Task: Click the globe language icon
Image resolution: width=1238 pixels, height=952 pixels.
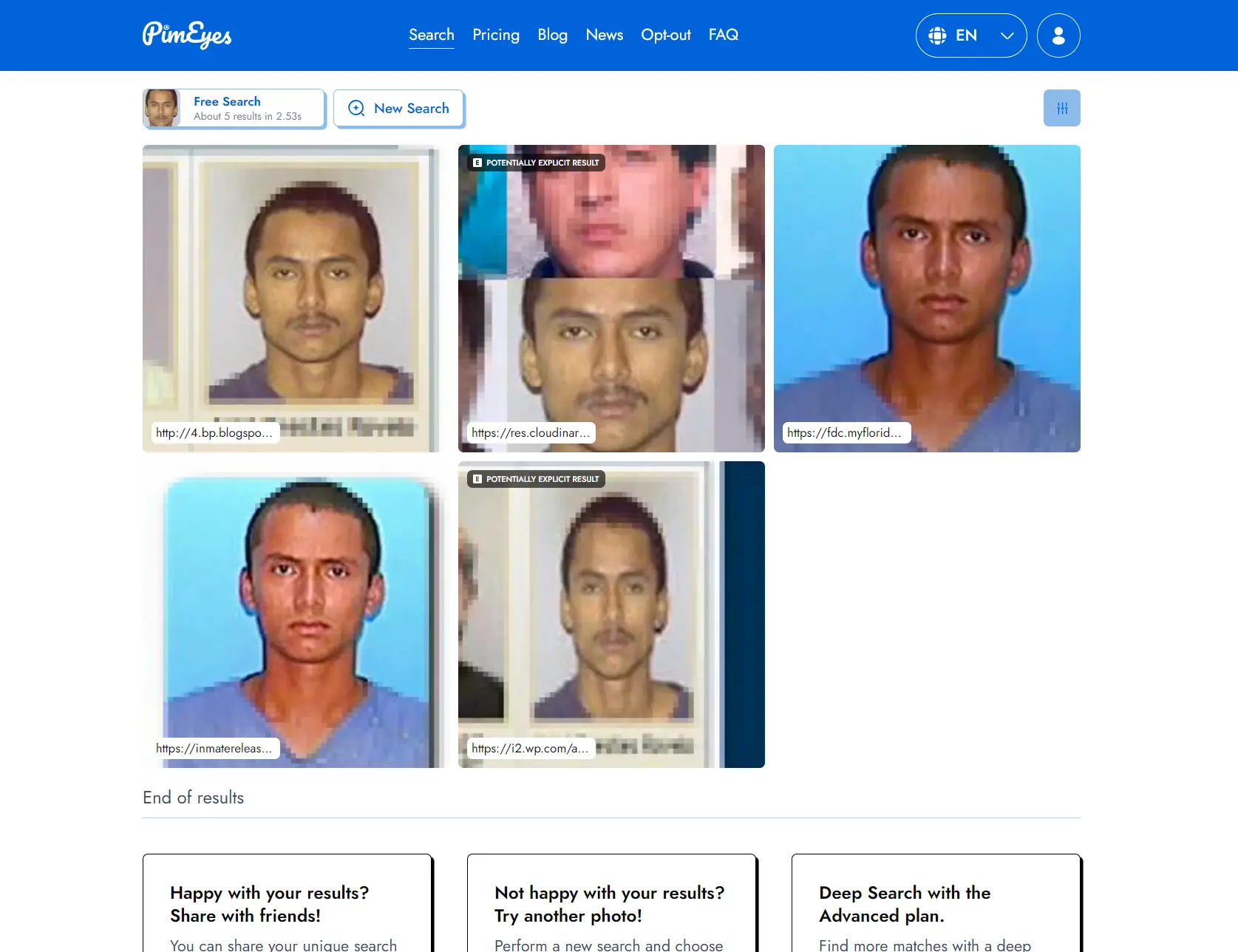Action: point(937,35)
